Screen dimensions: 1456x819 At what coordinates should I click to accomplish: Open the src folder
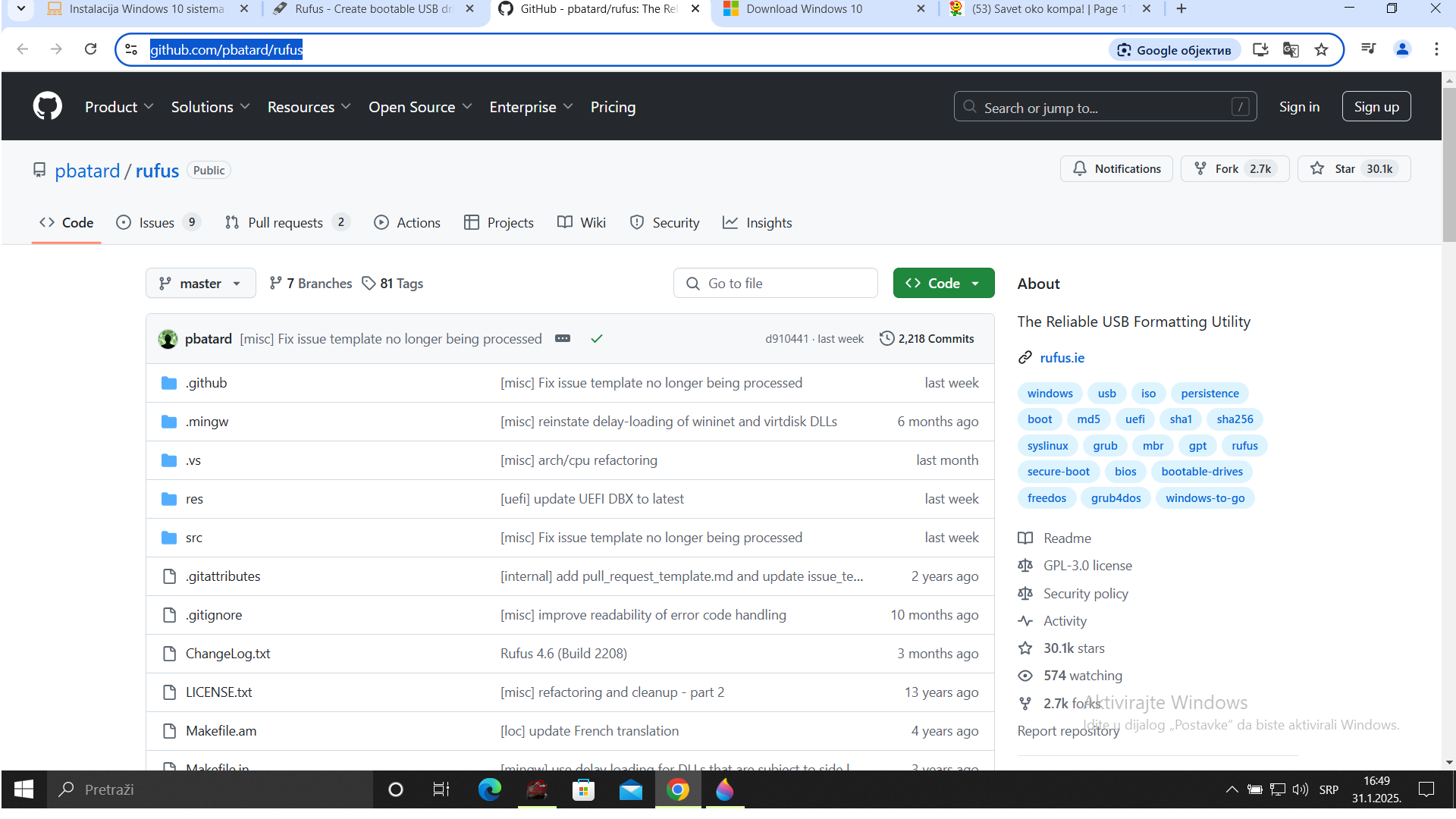pos(194,538)
